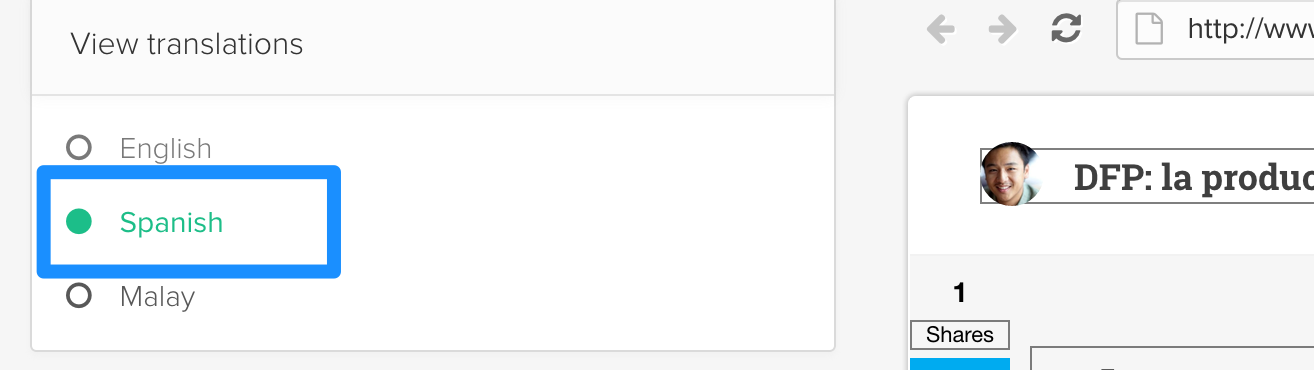
Task: Click the Shares button
Action: (960, 335)
